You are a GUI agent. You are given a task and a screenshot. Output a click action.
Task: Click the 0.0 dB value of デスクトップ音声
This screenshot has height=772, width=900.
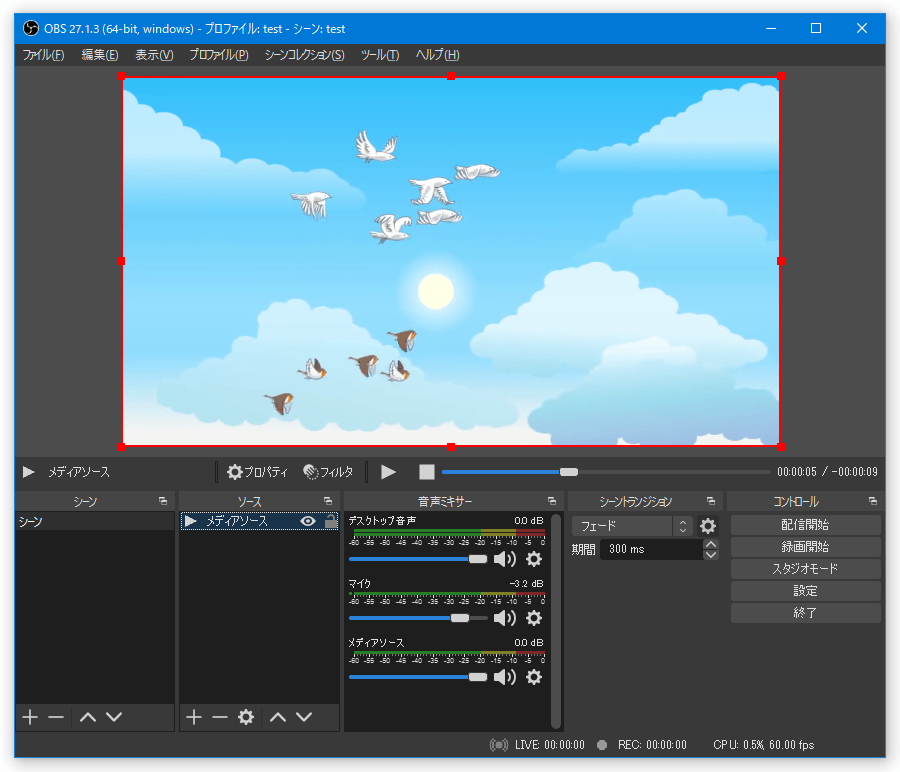[x=529, y=521]
